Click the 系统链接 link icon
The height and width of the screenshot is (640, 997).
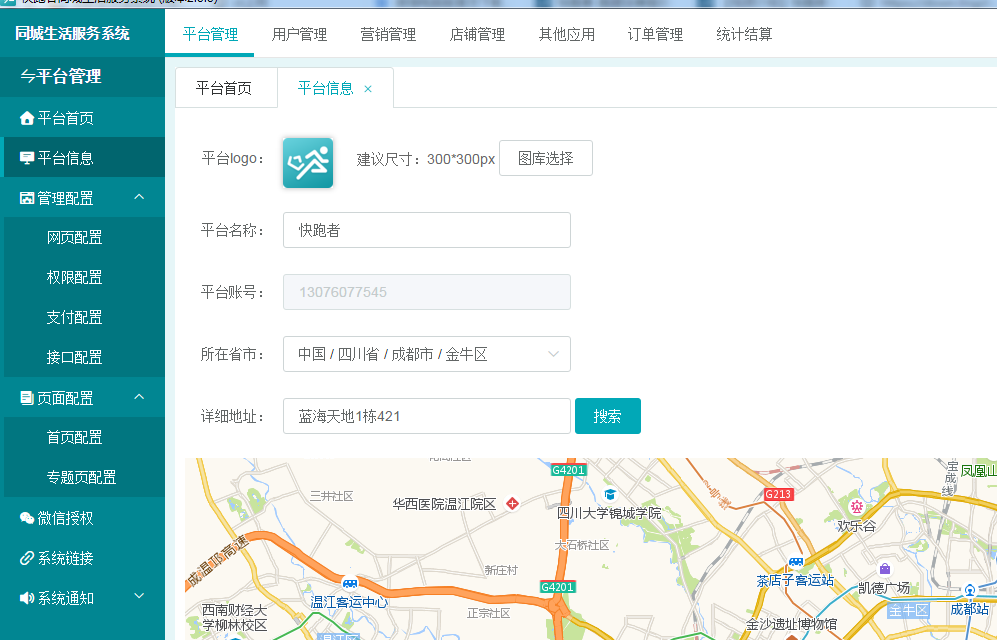point(27,558)
